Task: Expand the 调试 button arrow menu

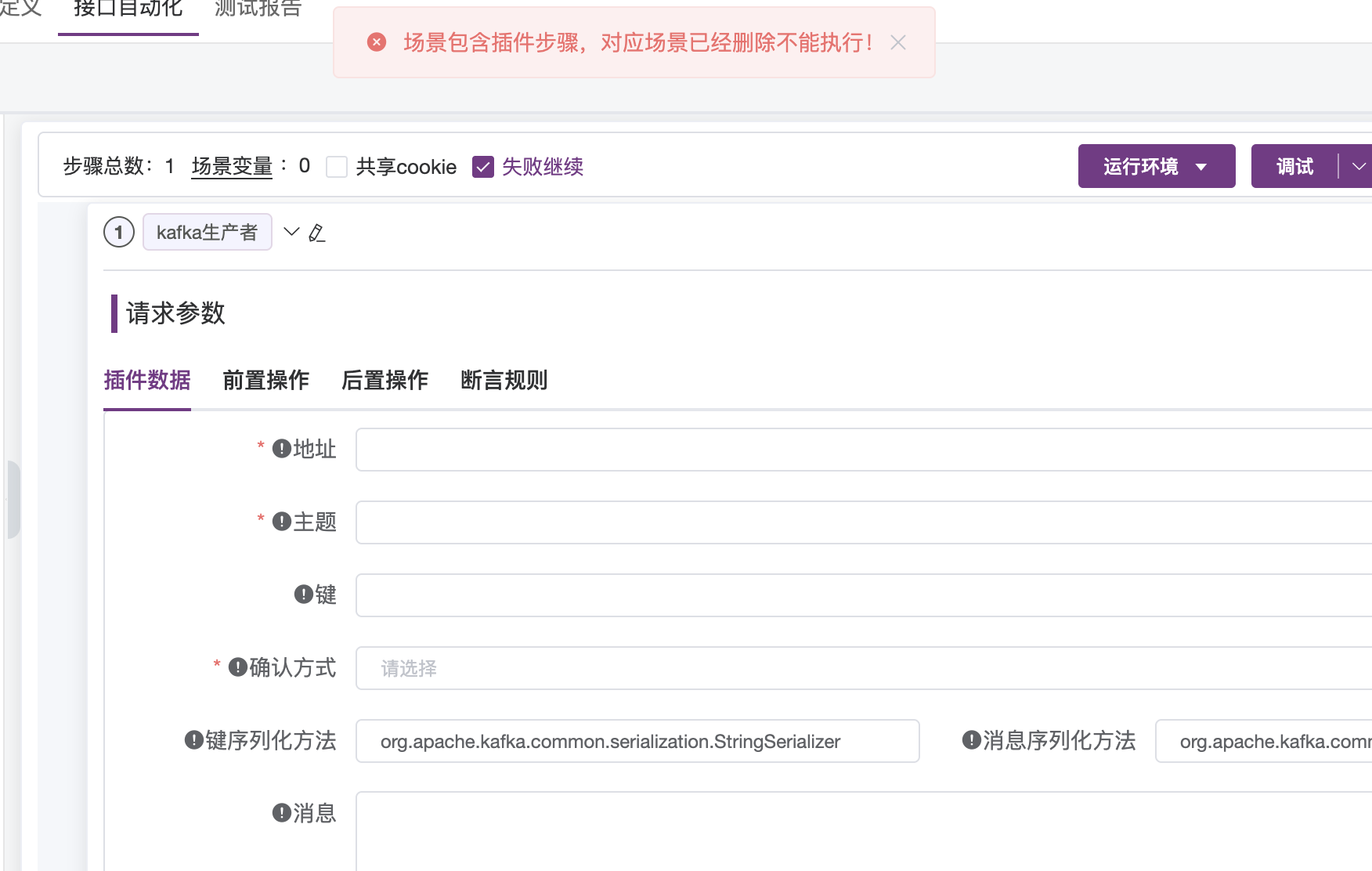Action: tap(1358, 166)
